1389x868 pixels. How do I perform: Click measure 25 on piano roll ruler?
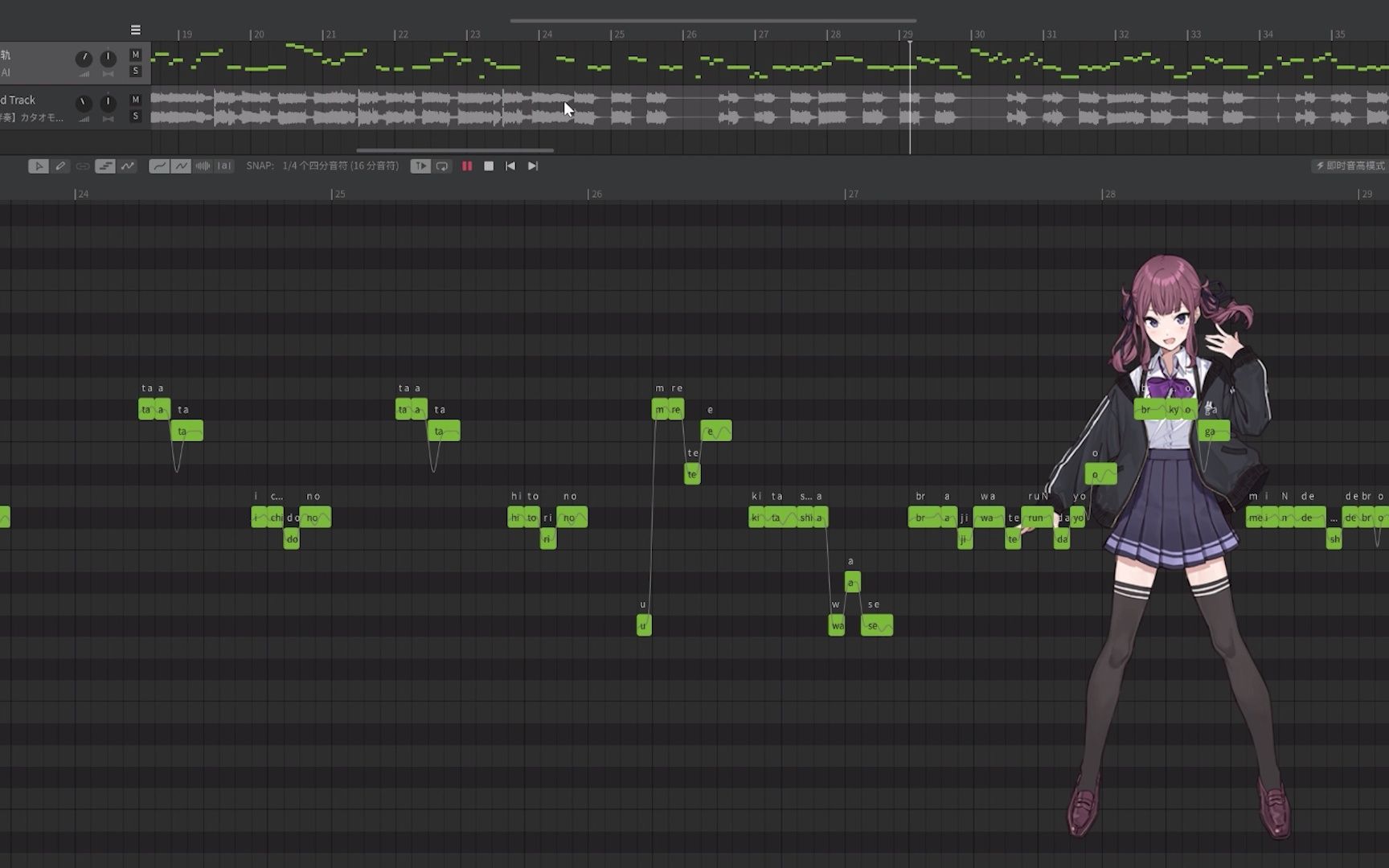pos(339,194)
